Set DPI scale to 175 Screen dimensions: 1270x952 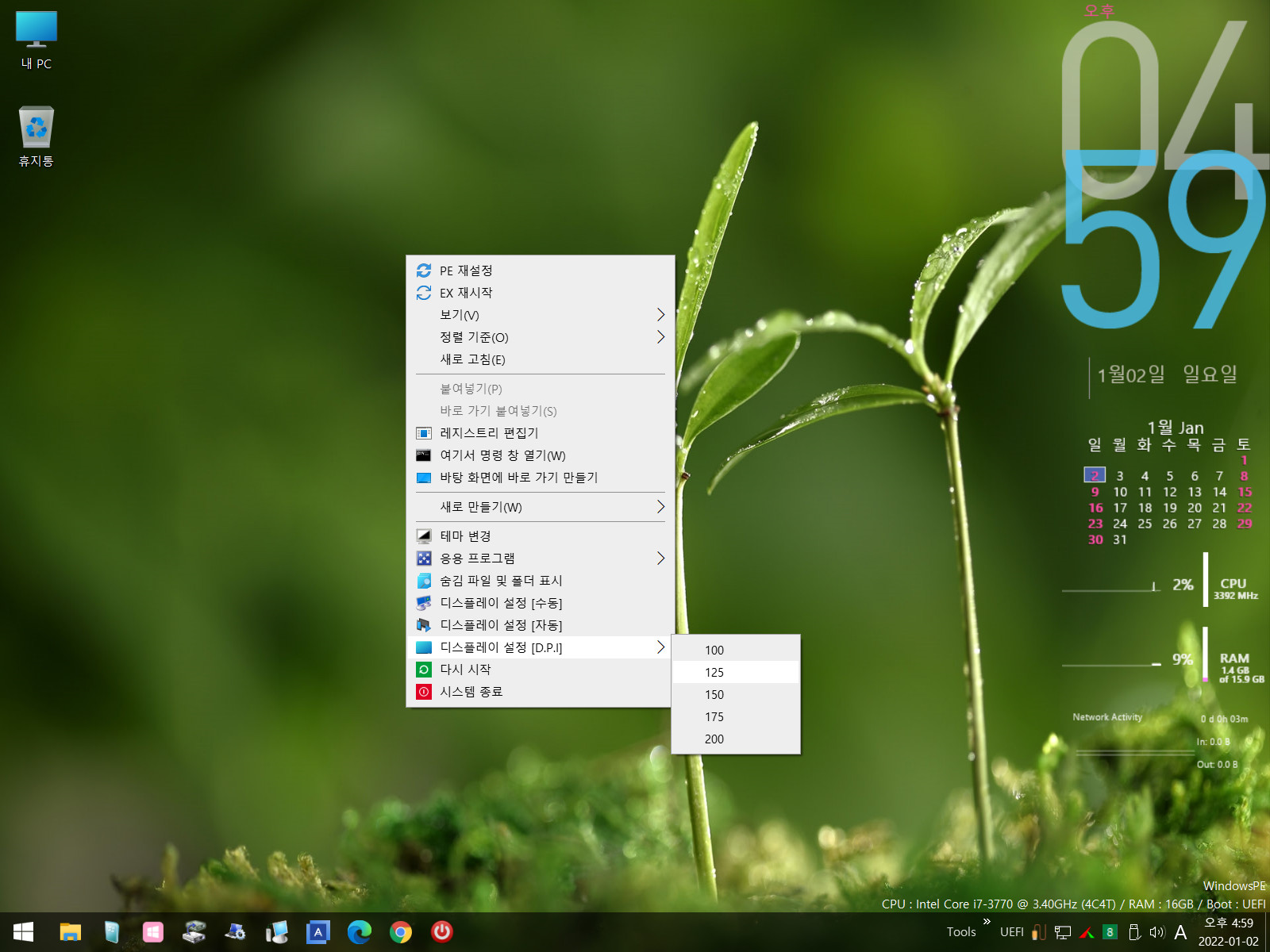click(x=735, y=716)
